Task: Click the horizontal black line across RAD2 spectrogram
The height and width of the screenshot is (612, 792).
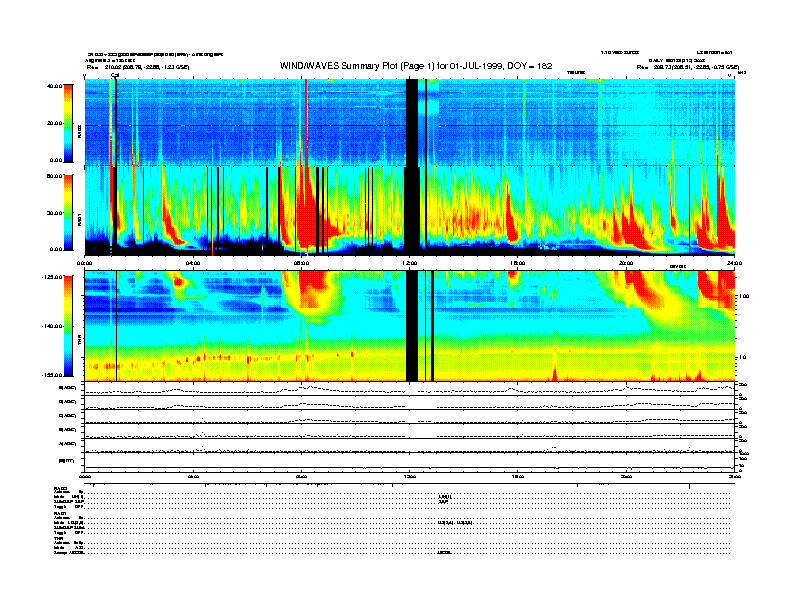Action: coord(410,125)
